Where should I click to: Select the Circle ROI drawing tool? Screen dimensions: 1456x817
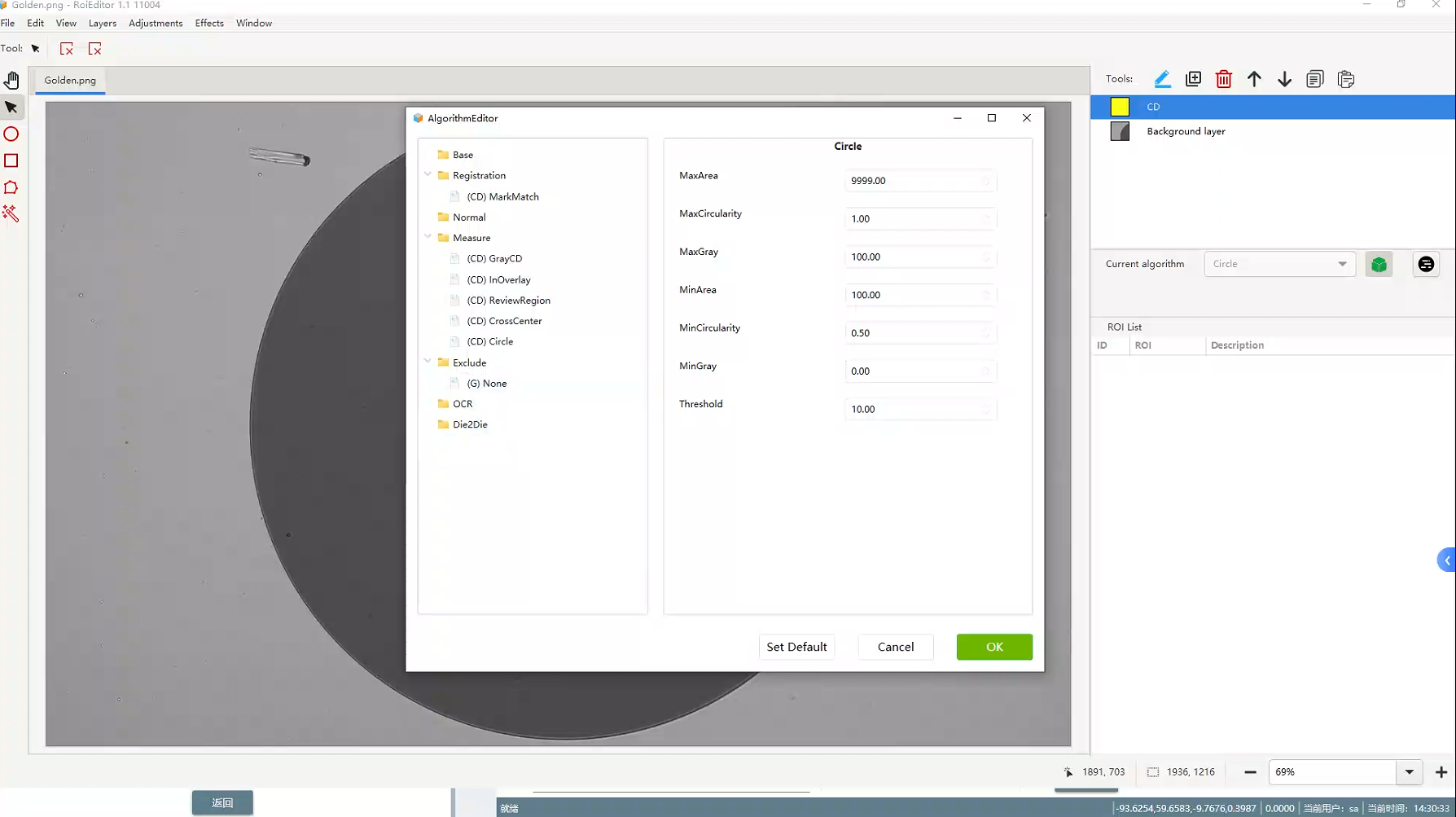pyautogui.click(x=11, y=134)
